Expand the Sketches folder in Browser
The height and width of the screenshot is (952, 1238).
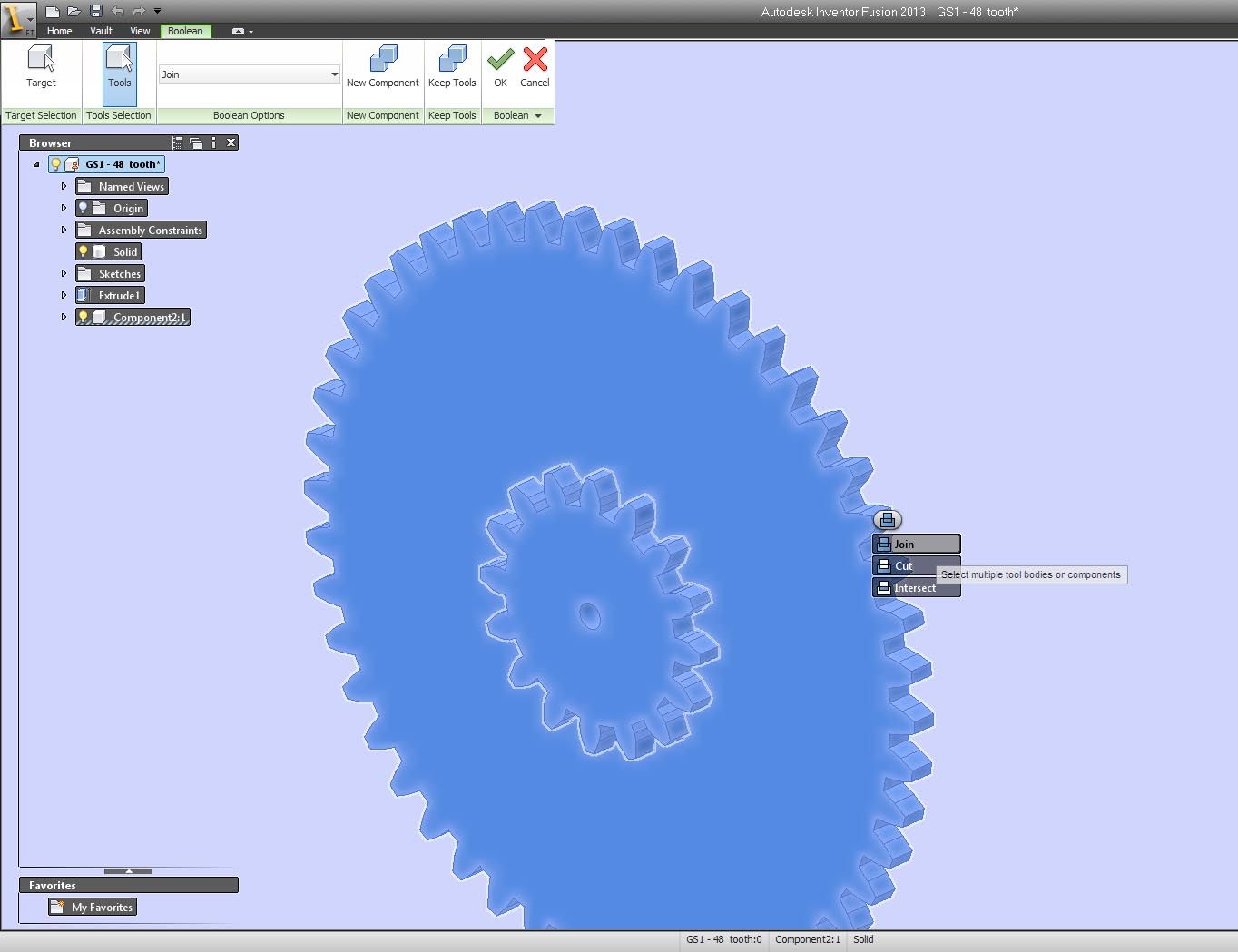(63, 273)
